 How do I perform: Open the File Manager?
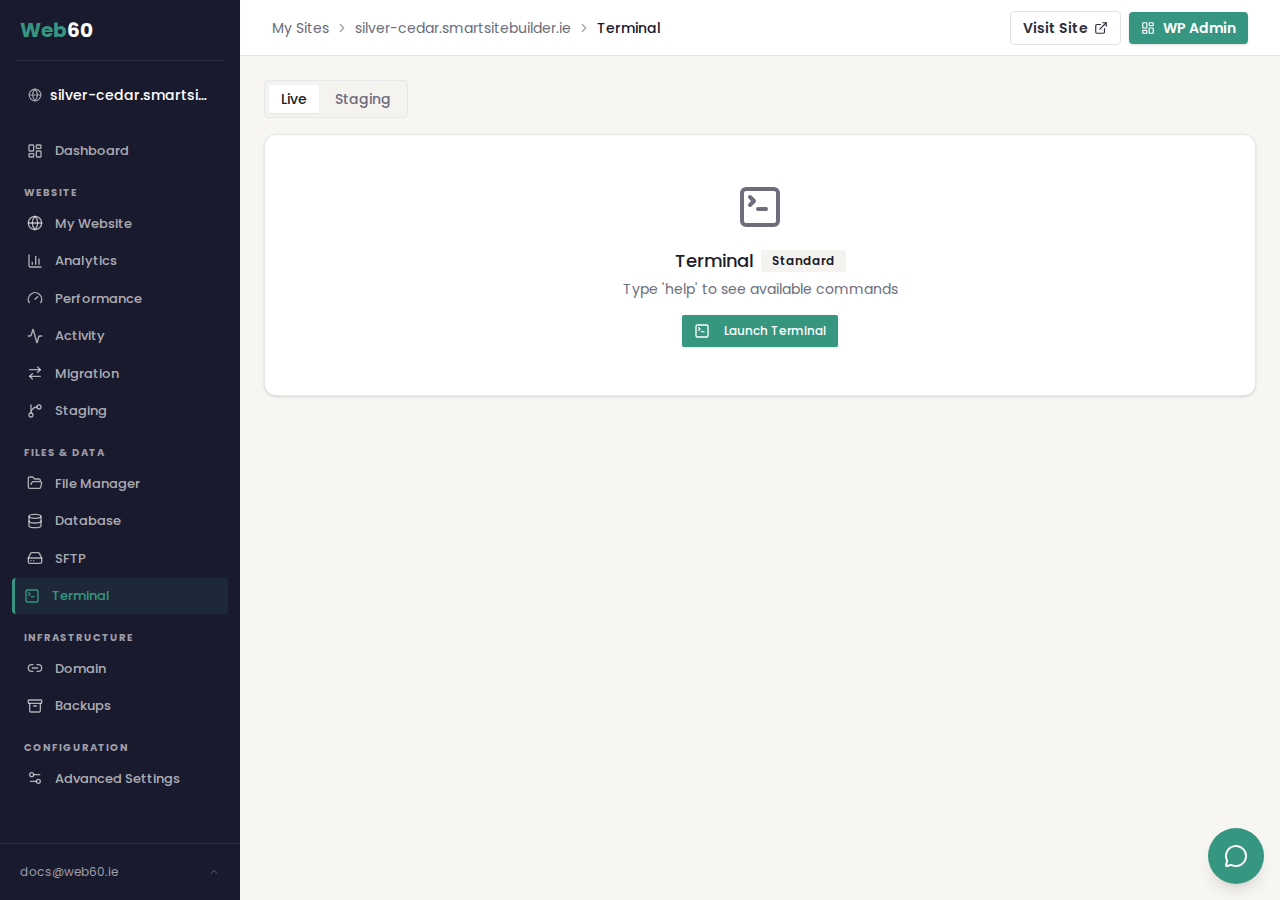[97, 483]
